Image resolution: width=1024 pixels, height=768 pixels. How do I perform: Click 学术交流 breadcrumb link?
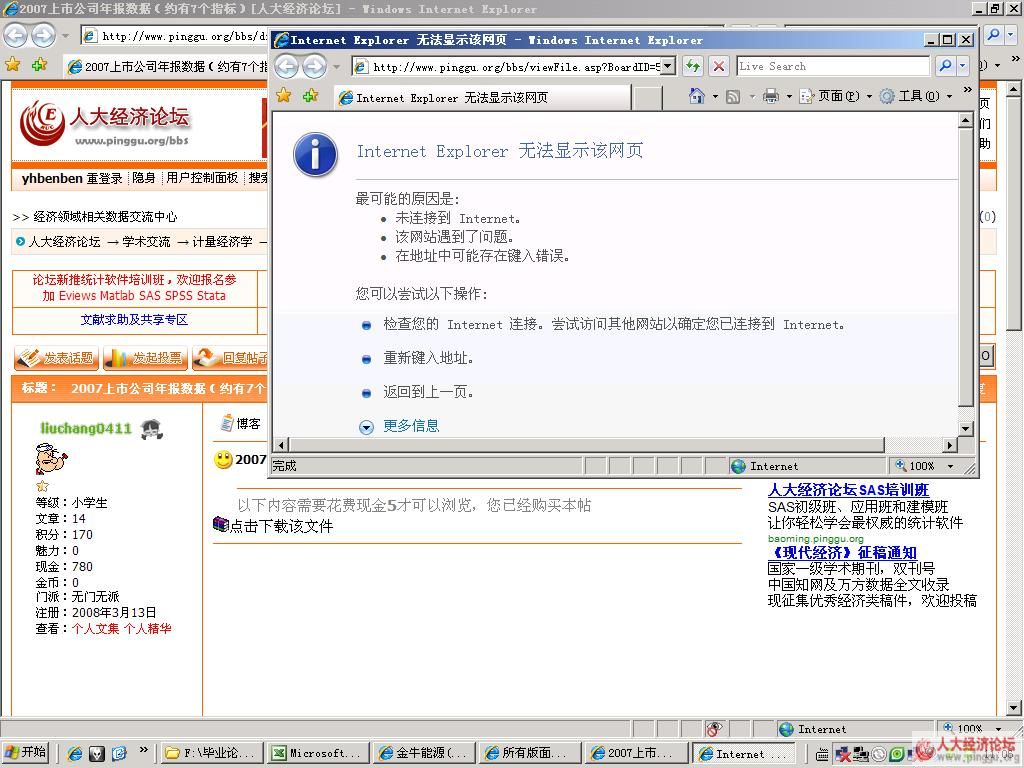[x=146, y=242]
